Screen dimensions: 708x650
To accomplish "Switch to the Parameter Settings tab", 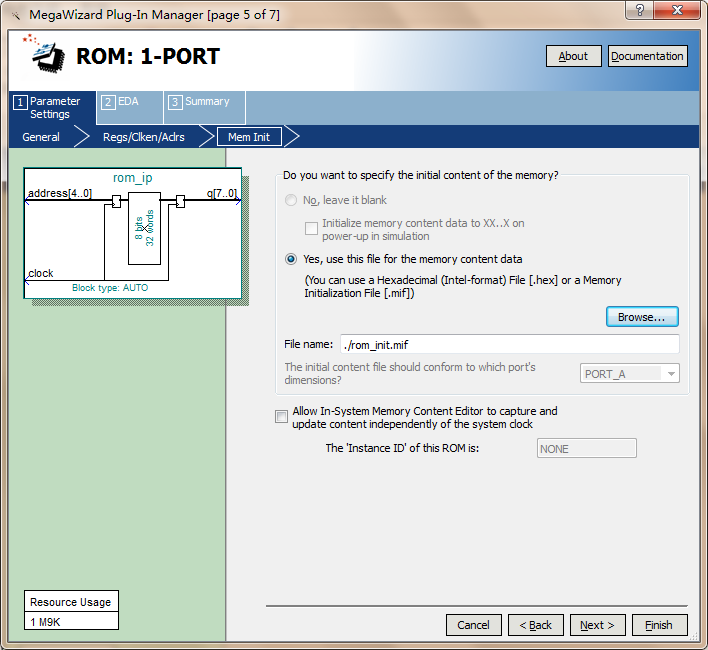I will [x=52, y=107].
